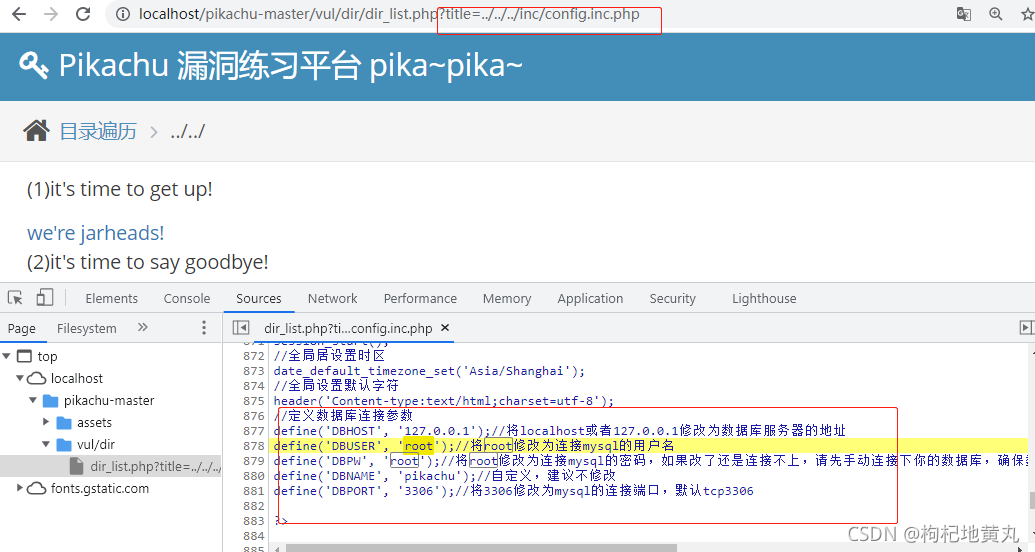Image resolution: width=1035 pixels, height=552 pixels.
Task: Select the Page navigator tab
Action: (x=22, y=328)
